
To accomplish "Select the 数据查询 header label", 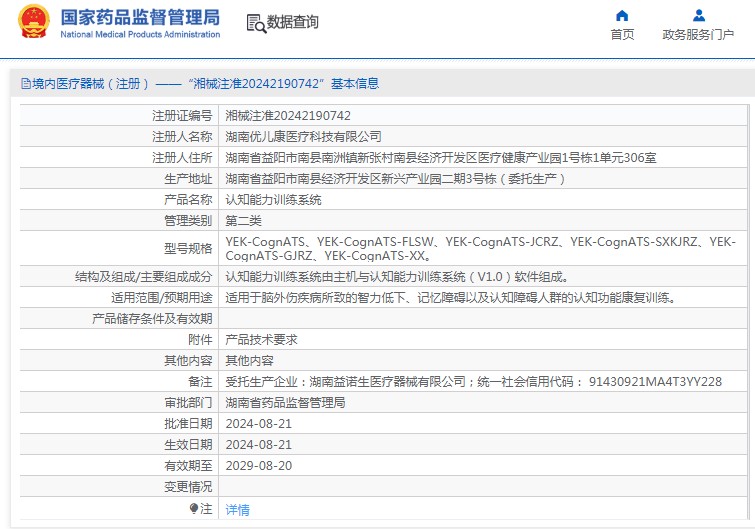I will tap(293, 22).
